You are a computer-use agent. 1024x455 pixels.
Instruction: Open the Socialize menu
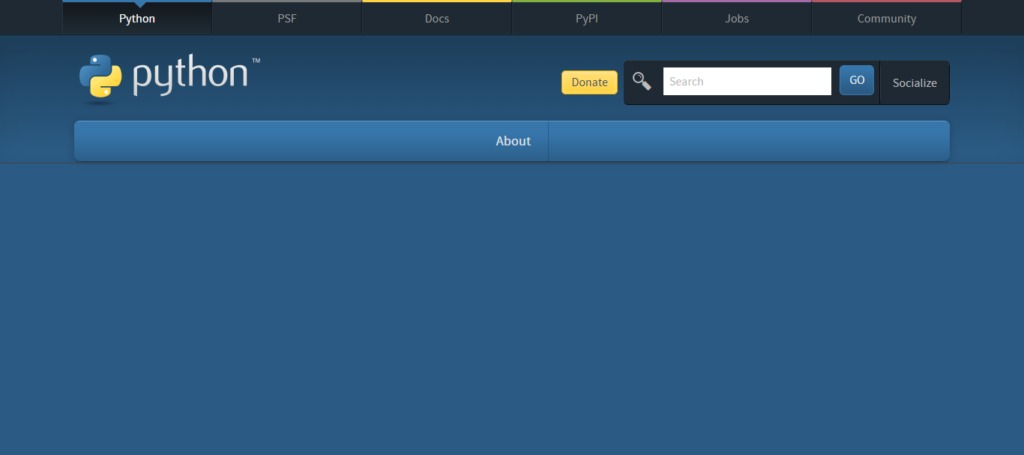click(x=914, y=83)
